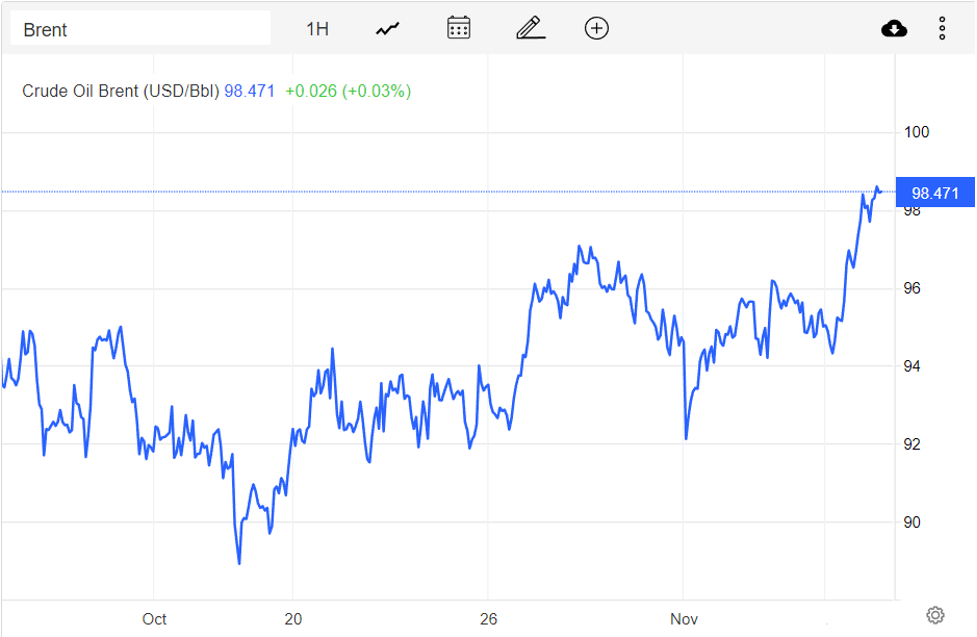Click the cloud download icon
The image size is (977, 637).
click(894, 29)
